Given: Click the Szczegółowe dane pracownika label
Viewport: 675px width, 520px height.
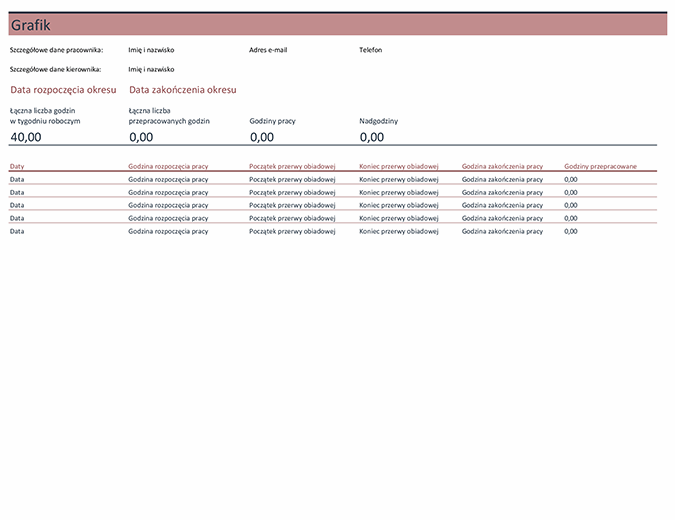Looking at the screenshot, I should click(x=56, y=49).
